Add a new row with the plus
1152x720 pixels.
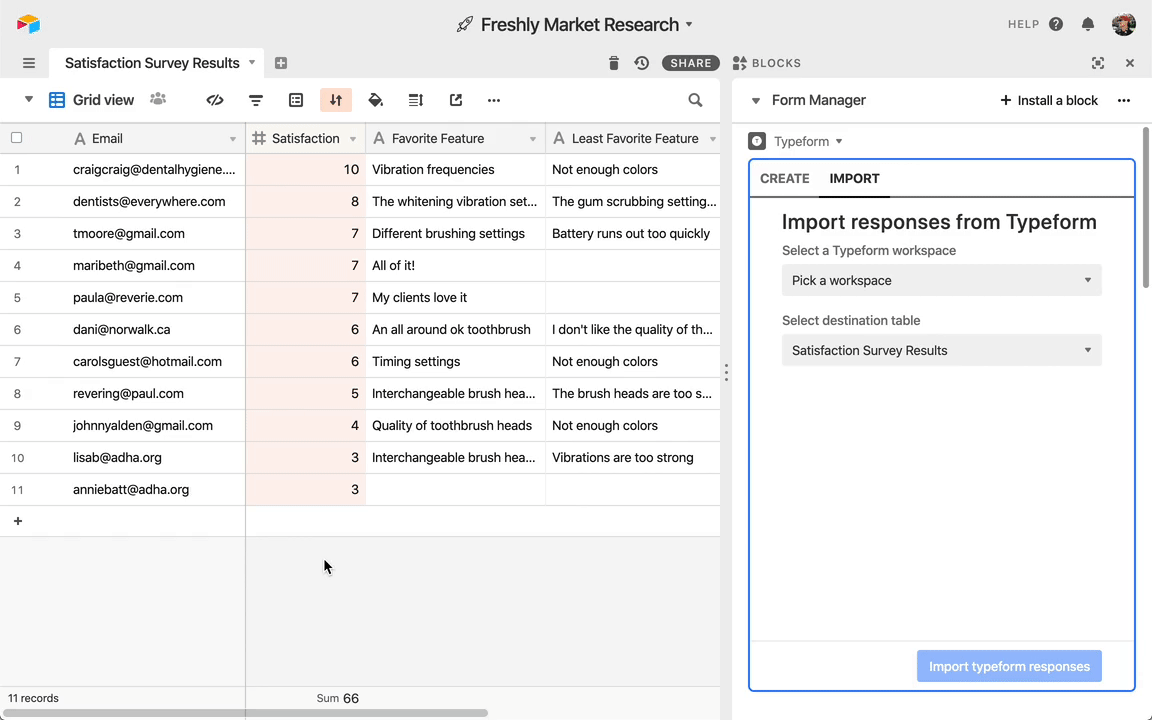[18, 521]
